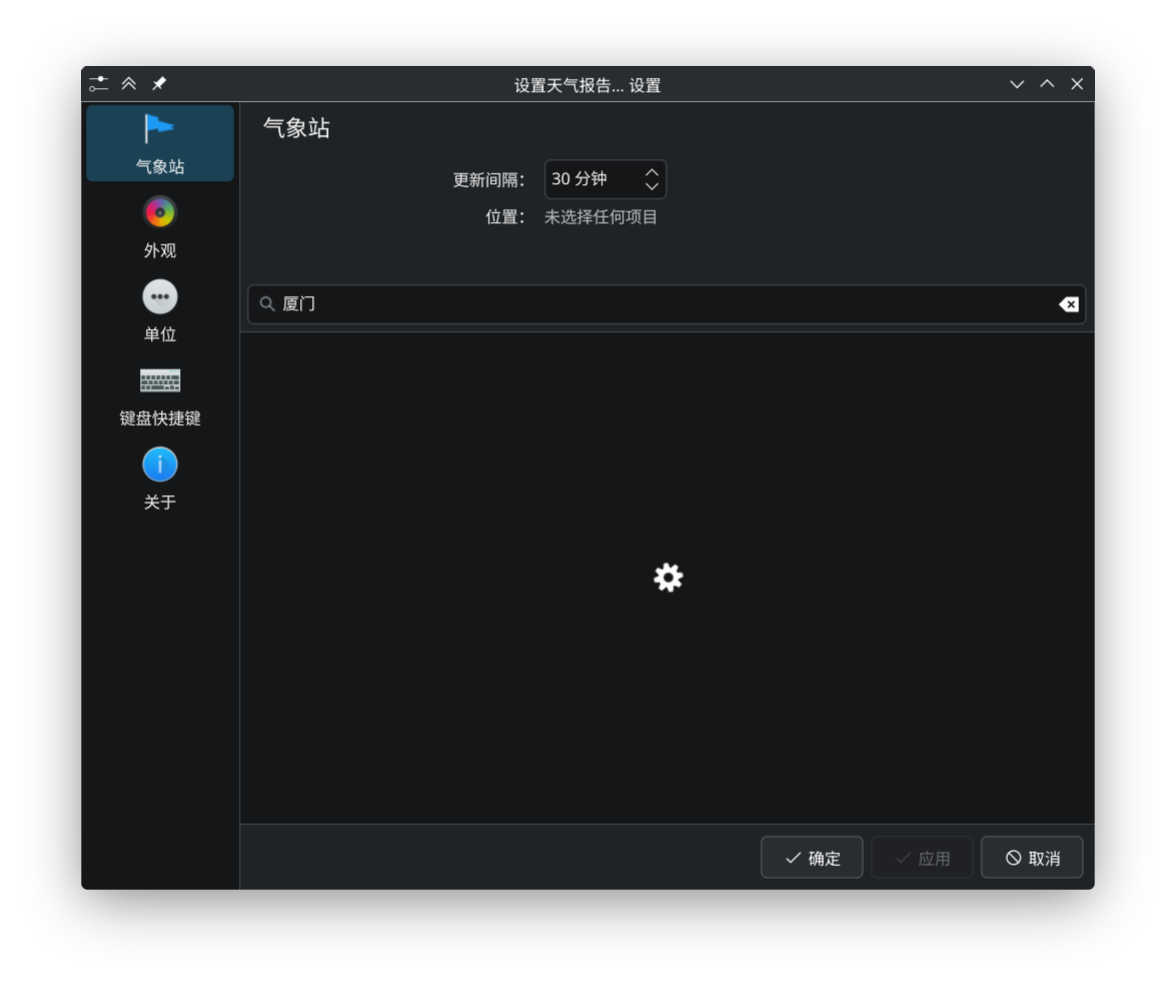This screenshot has height=986, width=1176.
Task: Click the 30 分钟 interval value field
Action: click(x=590, y=179)
